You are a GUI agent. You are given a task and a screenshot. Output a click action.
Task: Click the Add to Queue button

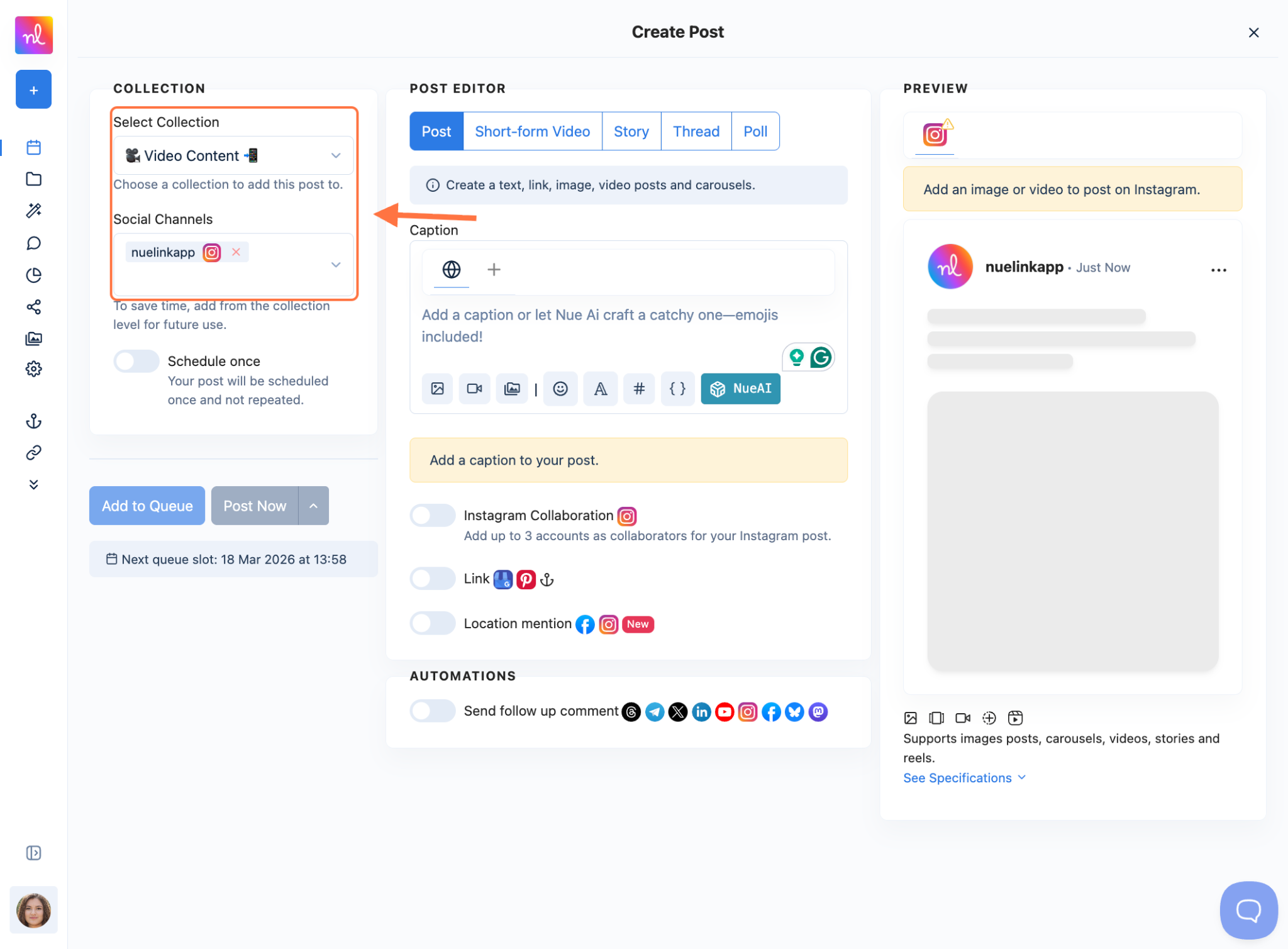click(x=147, y=506)
